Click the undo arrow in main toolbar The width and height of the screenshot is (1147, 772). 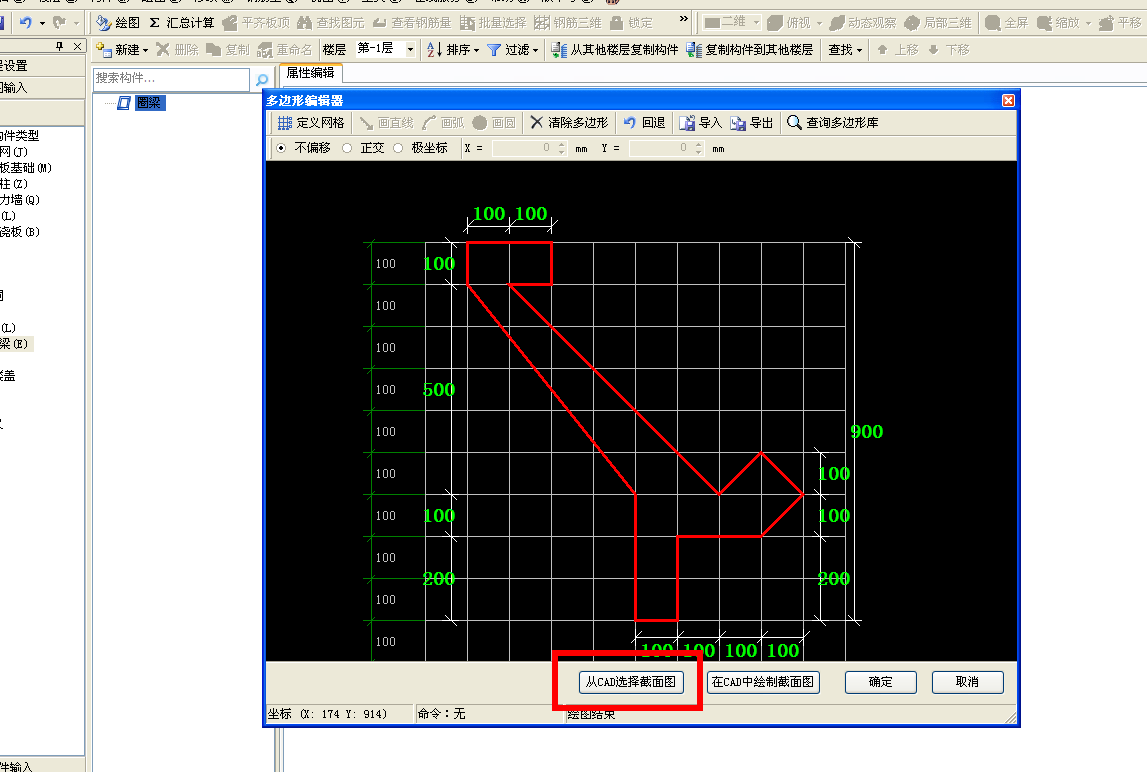click(x=26, y=23)
